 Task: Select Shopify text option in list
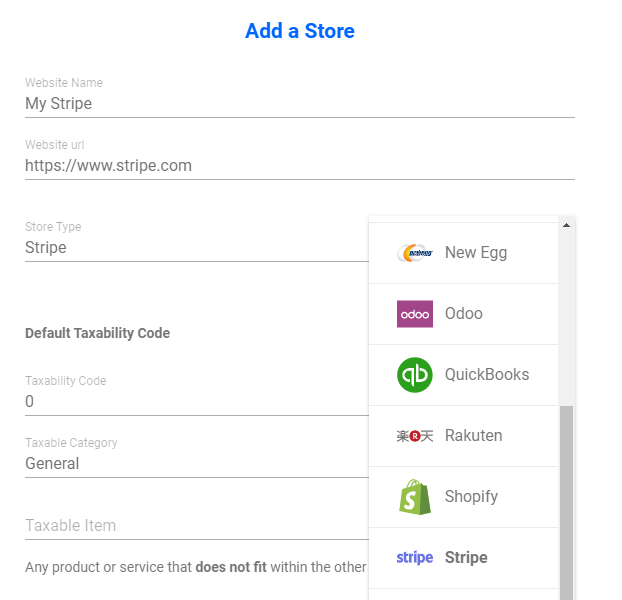click(471, 496)
